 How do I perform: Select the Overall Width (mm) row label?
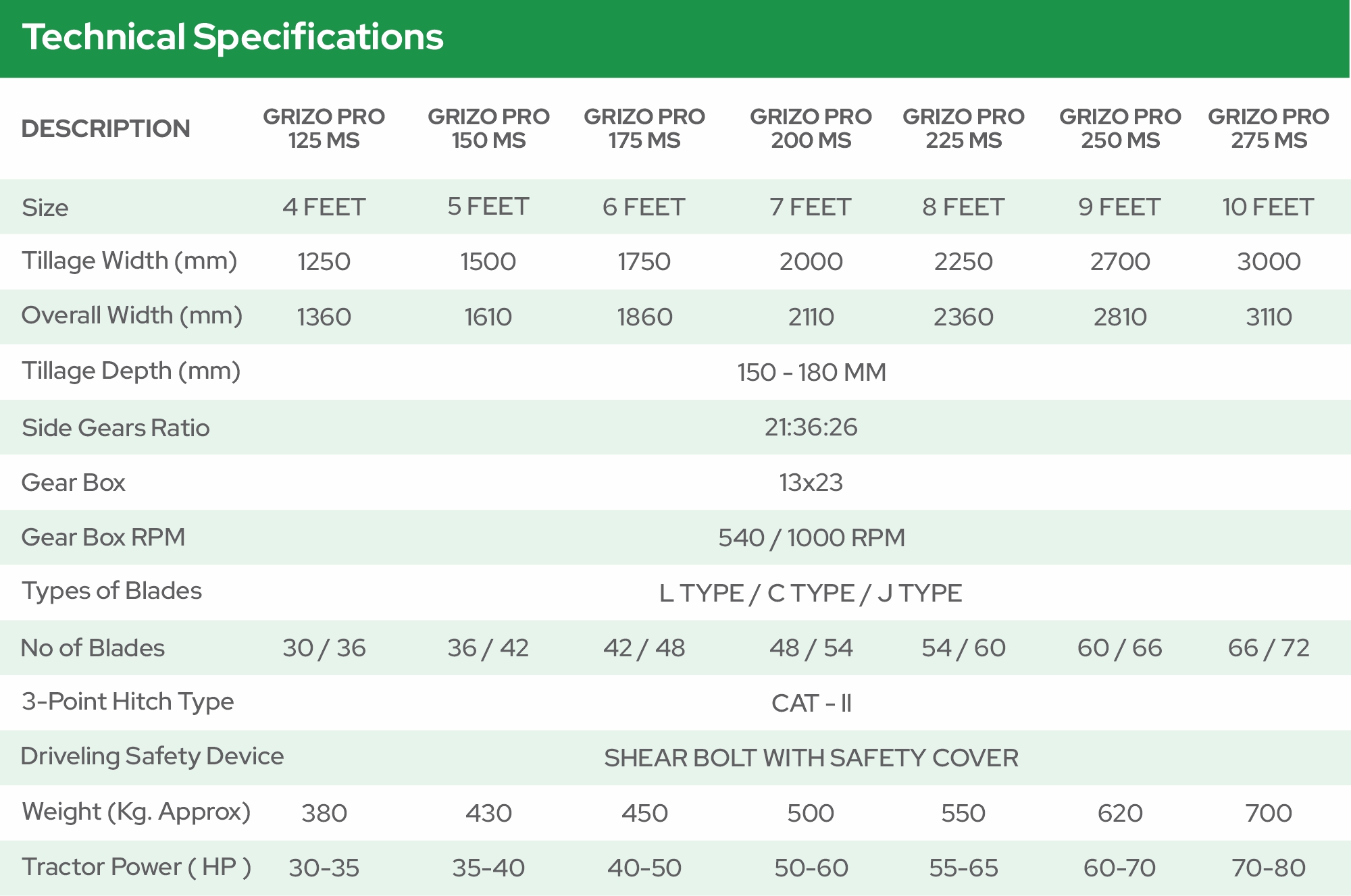[132, 315]
